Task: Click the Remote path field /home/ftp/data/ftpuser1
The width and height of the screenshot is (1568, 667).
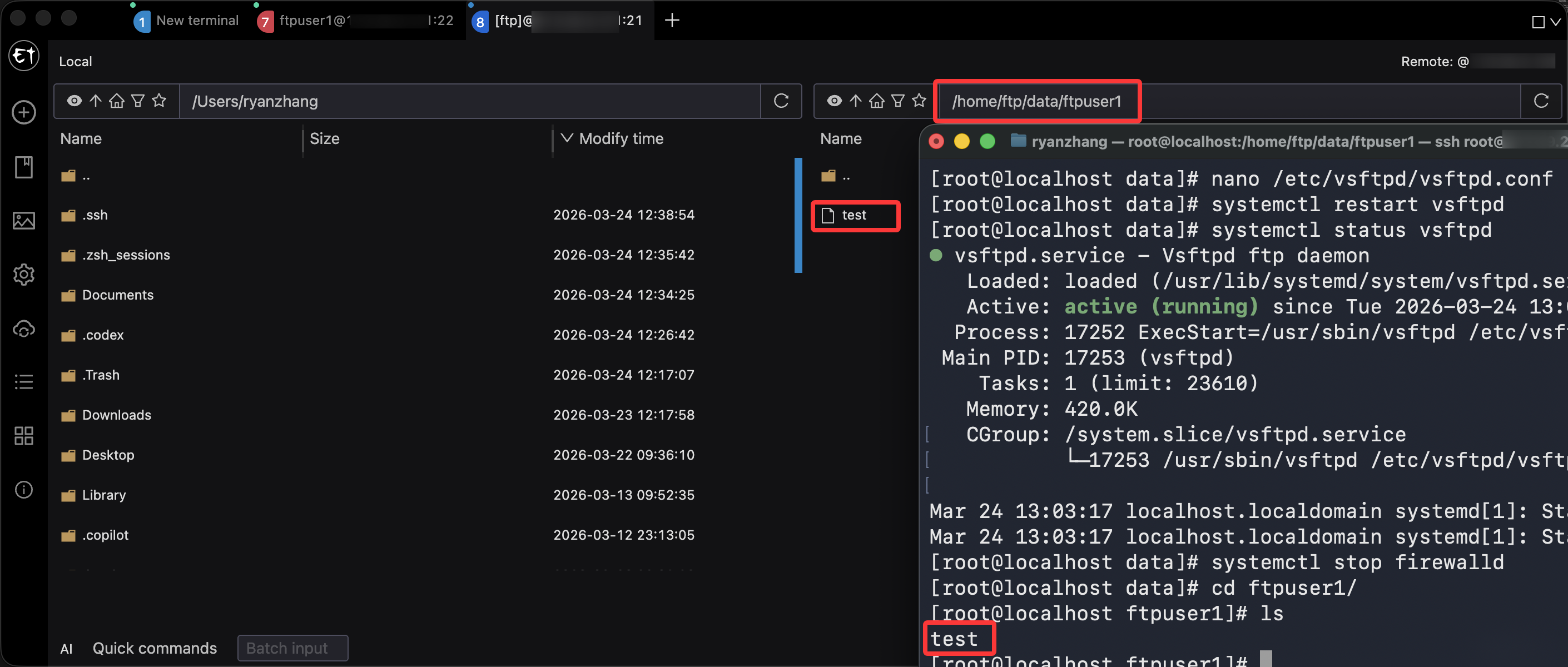Action: click(x=1230, y=101)
